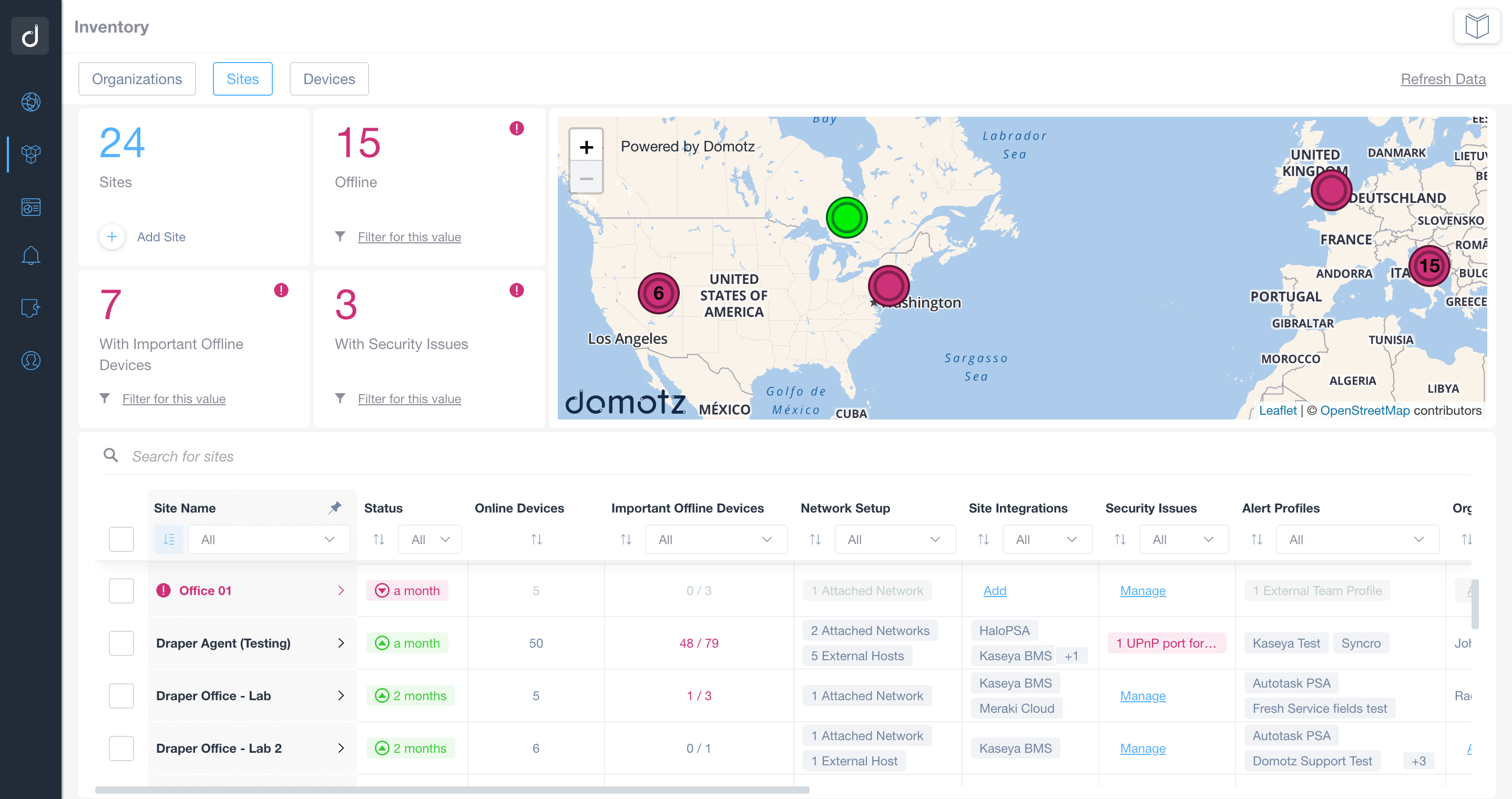Open the reports dashboard icon in the sidebar
The height and width of the screenshot is (799, 1512).
tap(30, 207)
